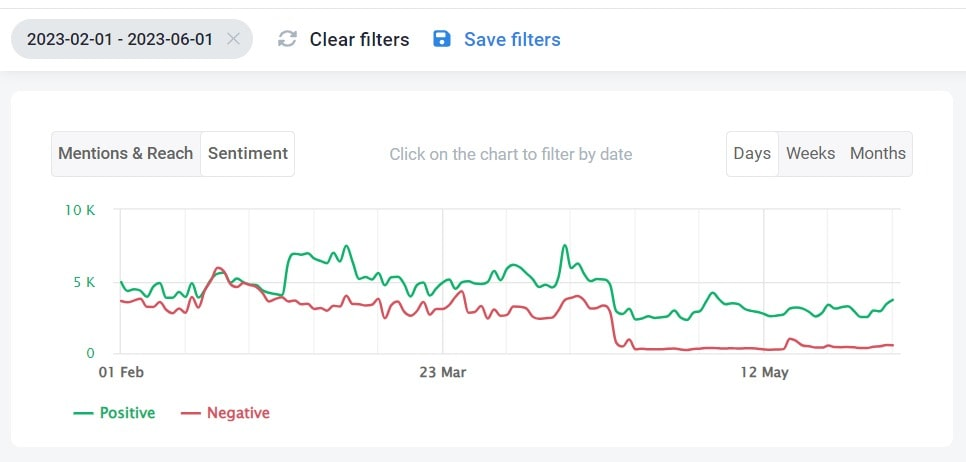Click the refresh icon beside Clear filters
The height and width of the screenshot is (462, 966).
(x=287, y=39)
